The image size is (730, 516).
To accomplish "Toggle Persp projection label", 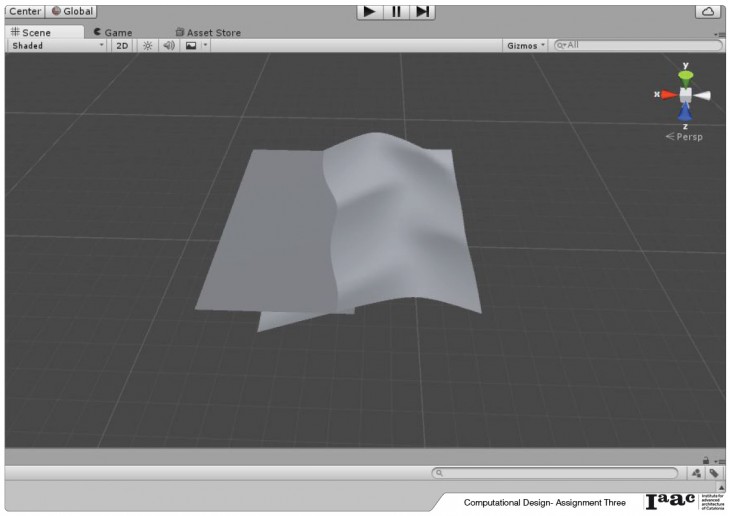I will (685, 137).
